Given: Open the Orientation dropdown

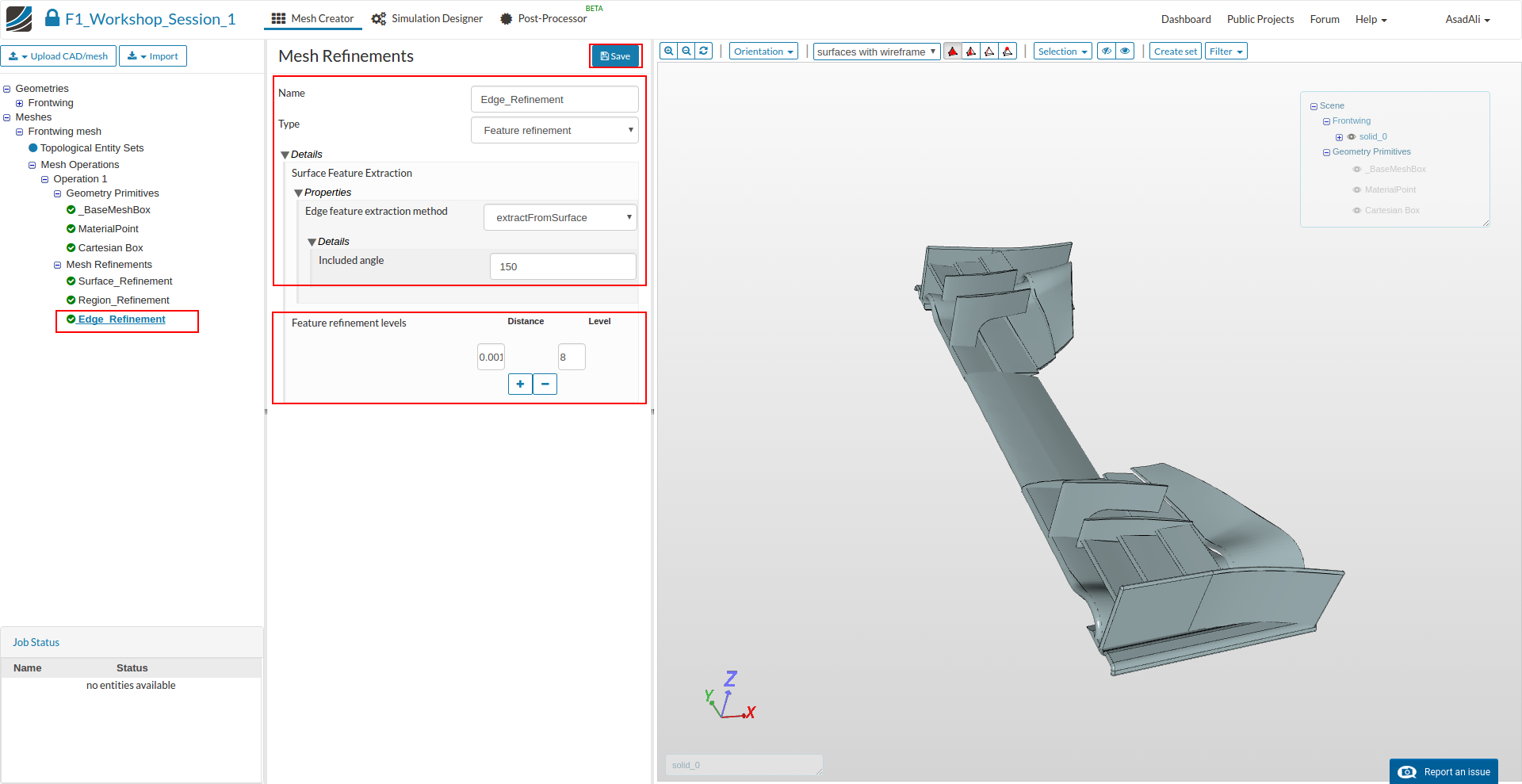Looking at the screenshot, I should 763,52.
